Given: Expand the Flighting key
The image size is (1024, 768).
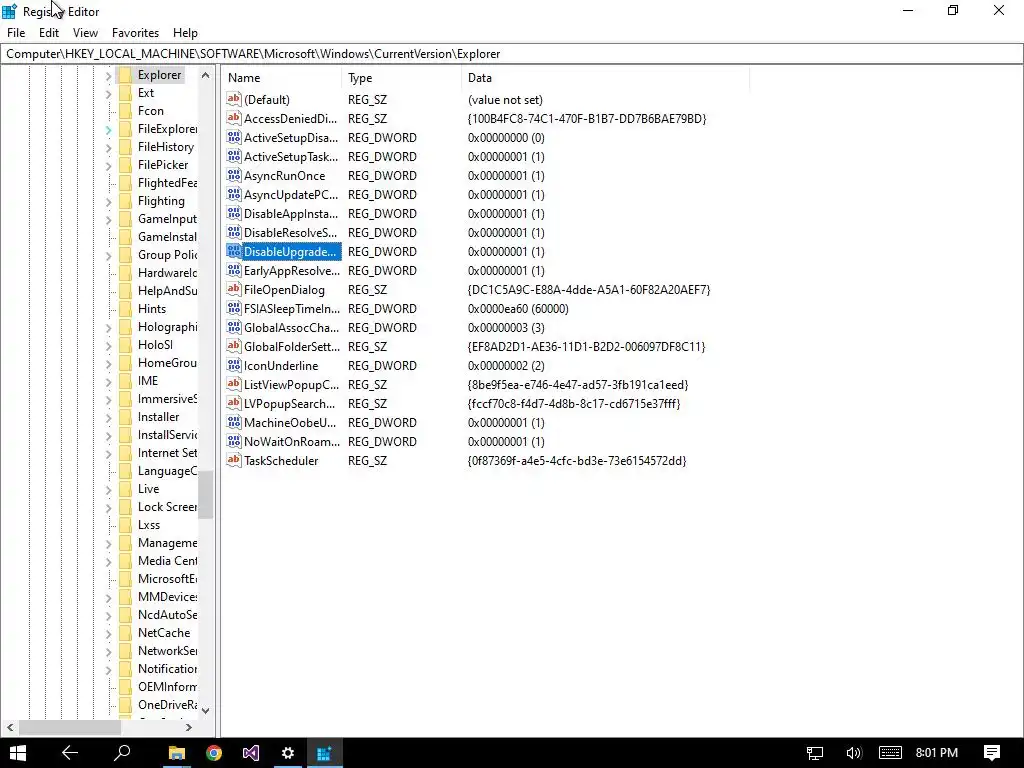Looking at the screenshot, I should click(x=108, y=202).
